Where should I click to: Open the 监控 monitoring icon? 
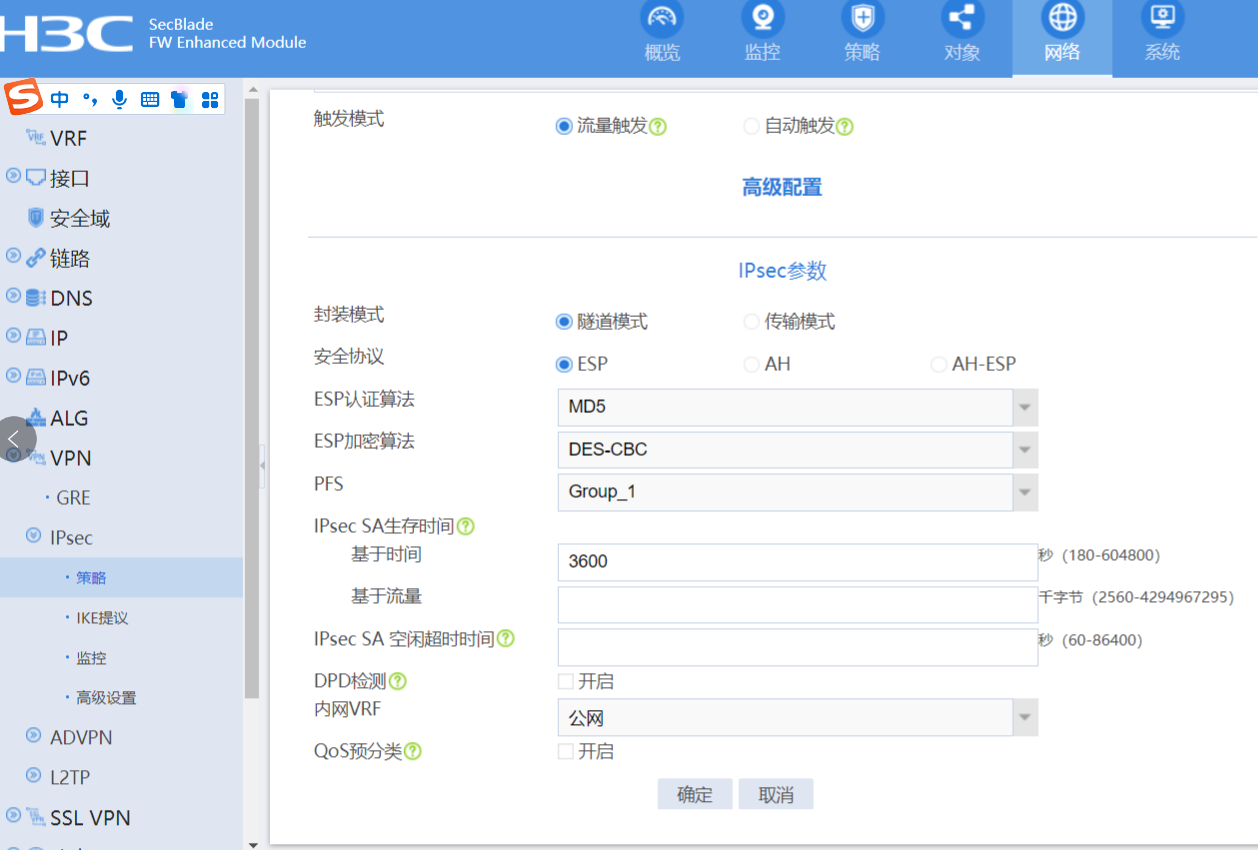762,19
